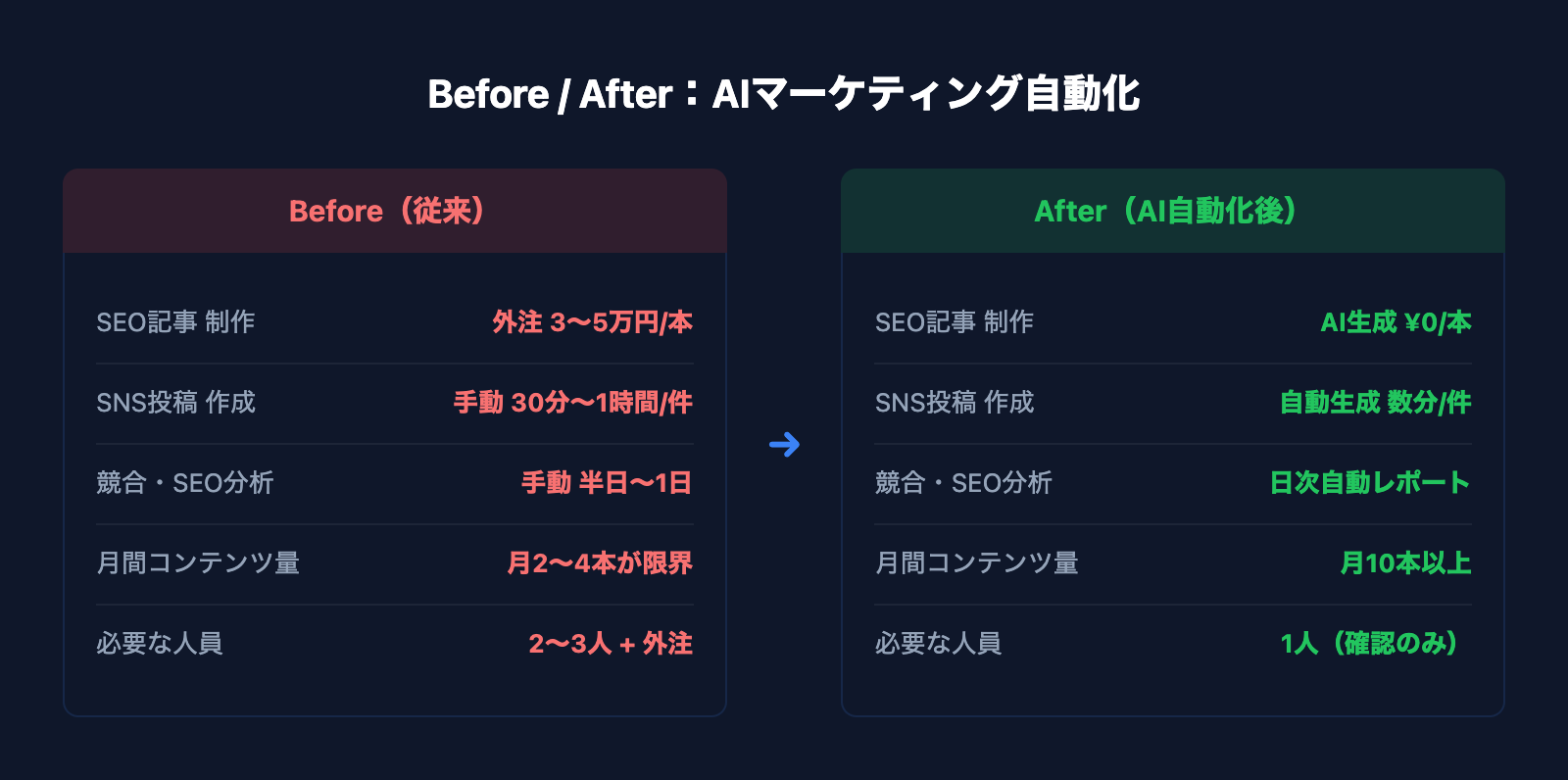Select the 2〜3人 + 外注 text
The image size is (1568, 780).
click(x=610, y=644)
